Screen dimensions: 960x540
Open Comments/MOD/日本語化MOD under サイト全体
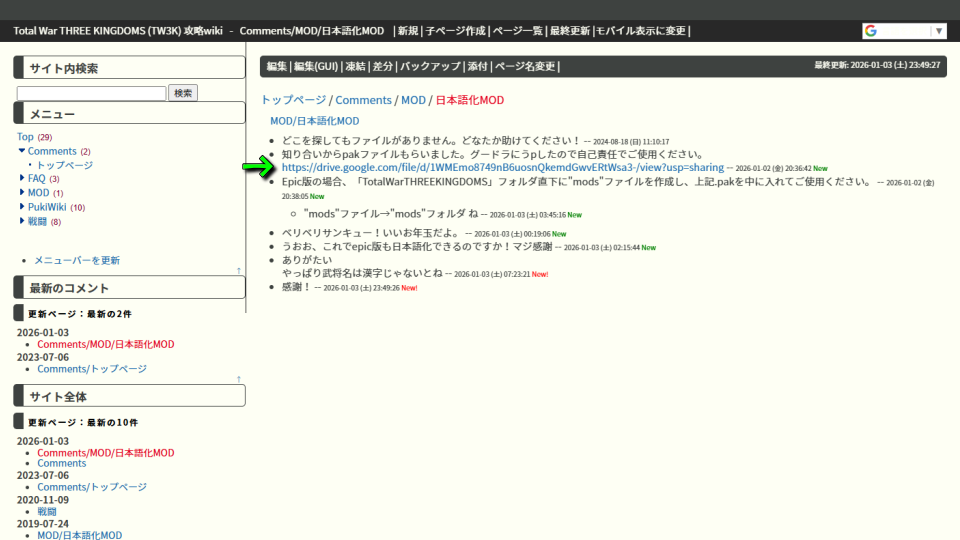point(106,452)
